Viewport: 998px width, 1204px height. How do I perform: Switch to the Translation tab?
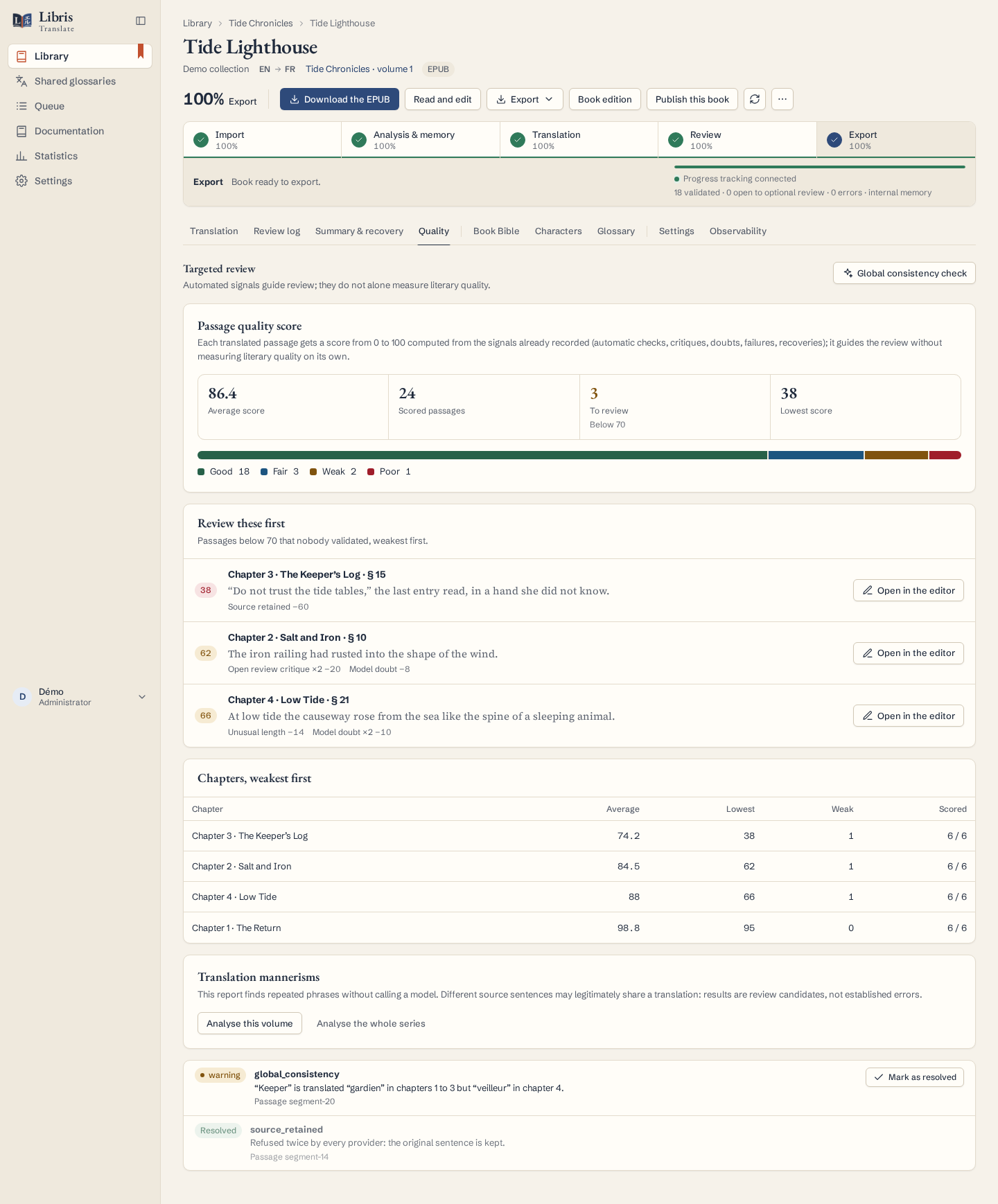coord(214,231)
